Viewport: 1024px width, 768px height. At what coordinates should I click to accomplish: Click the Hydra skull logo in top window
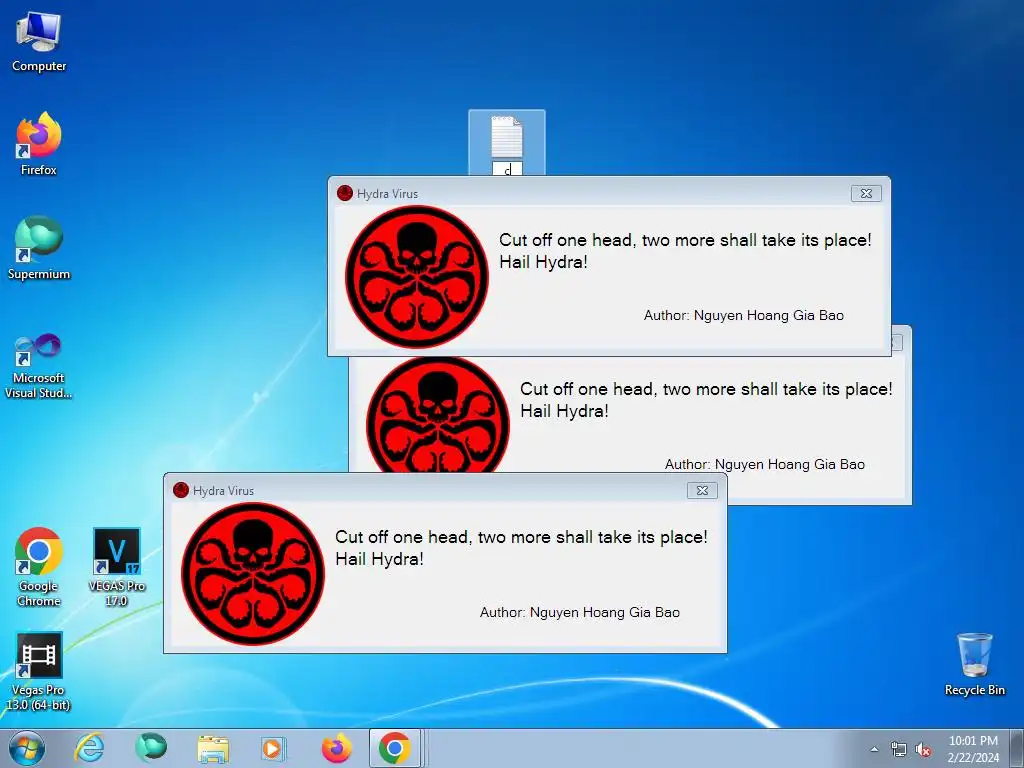pos(417,276)
